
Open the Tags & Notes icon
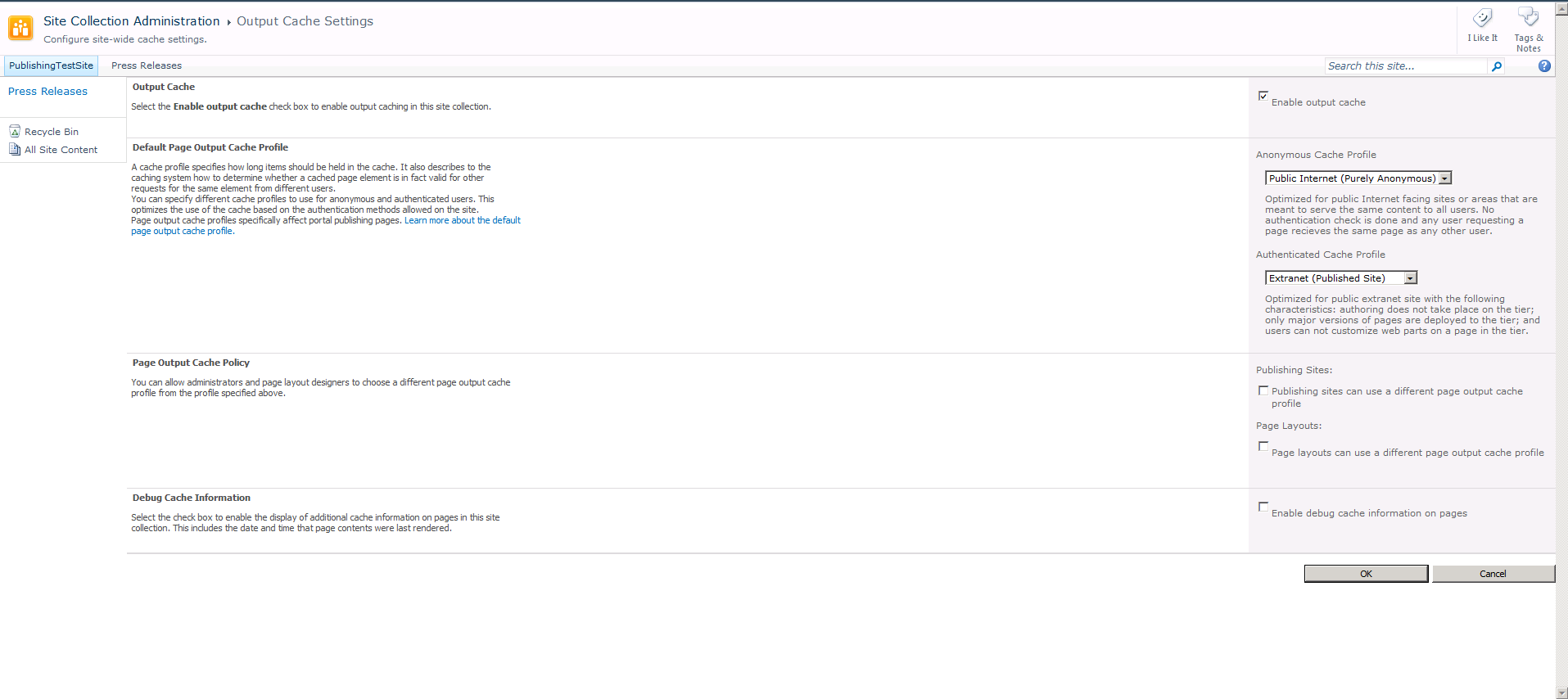point(1528,18)
